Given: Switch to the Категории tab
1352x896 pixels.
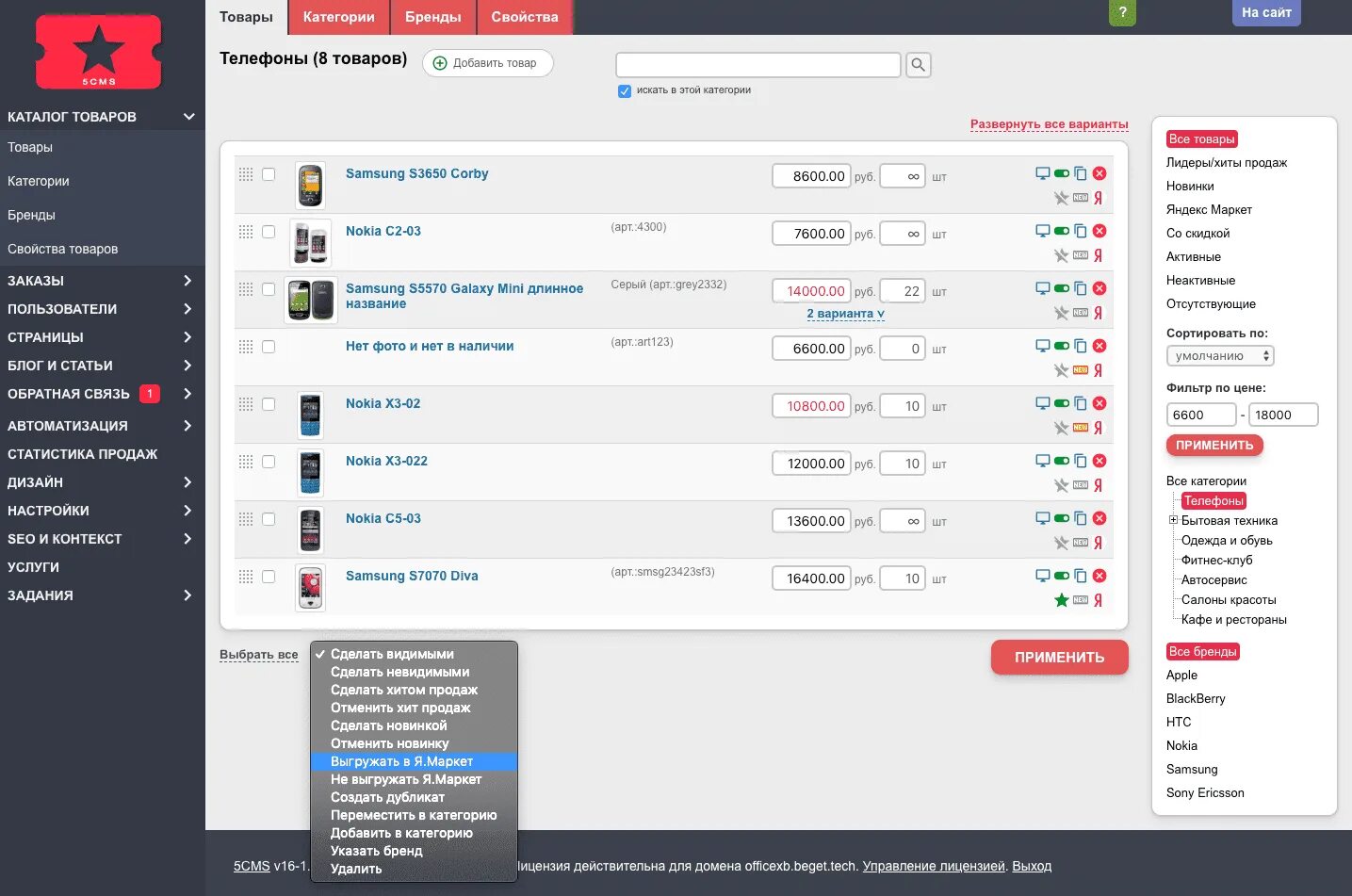Looking at the screenshot, I should coord(338,17).
